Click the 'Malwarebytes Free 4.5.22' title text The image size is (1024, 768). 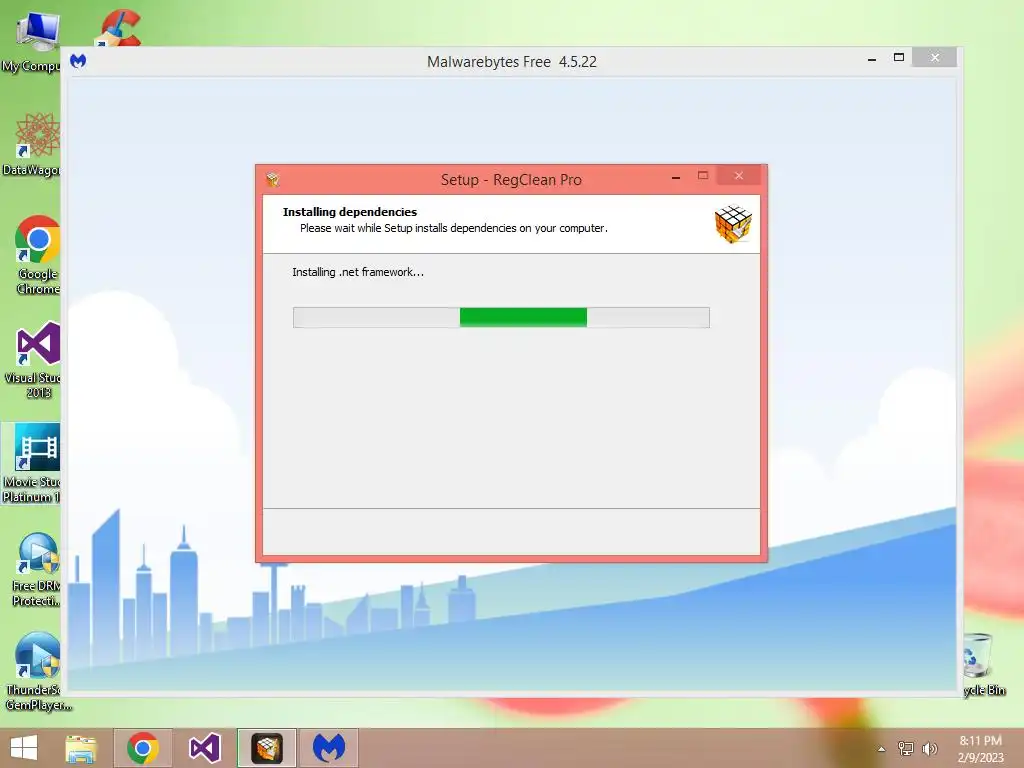click(x=512, y=62)
